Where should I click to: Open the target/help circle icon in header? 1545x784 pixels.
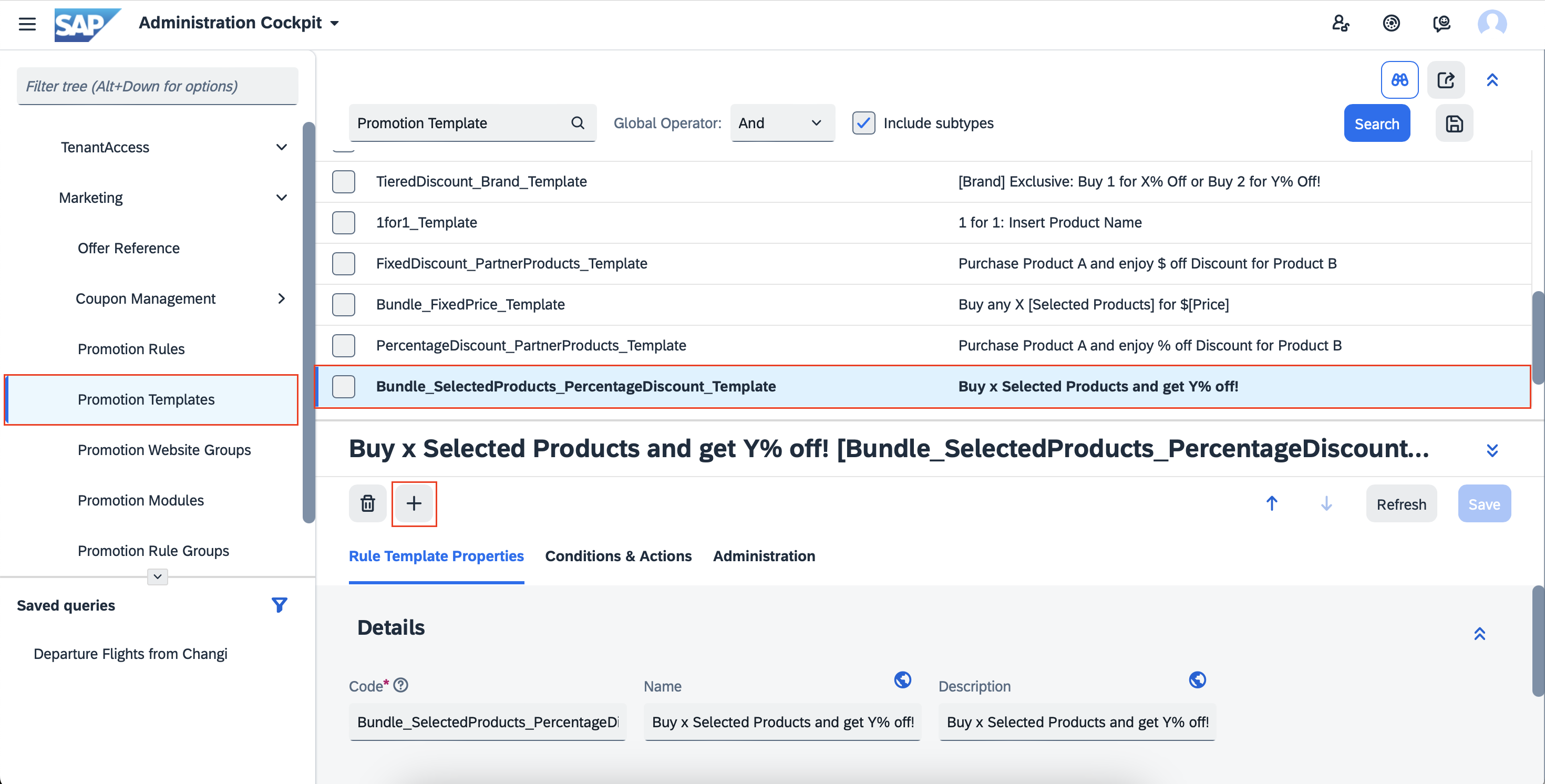pyautogui.click(x=1392, y=24)
